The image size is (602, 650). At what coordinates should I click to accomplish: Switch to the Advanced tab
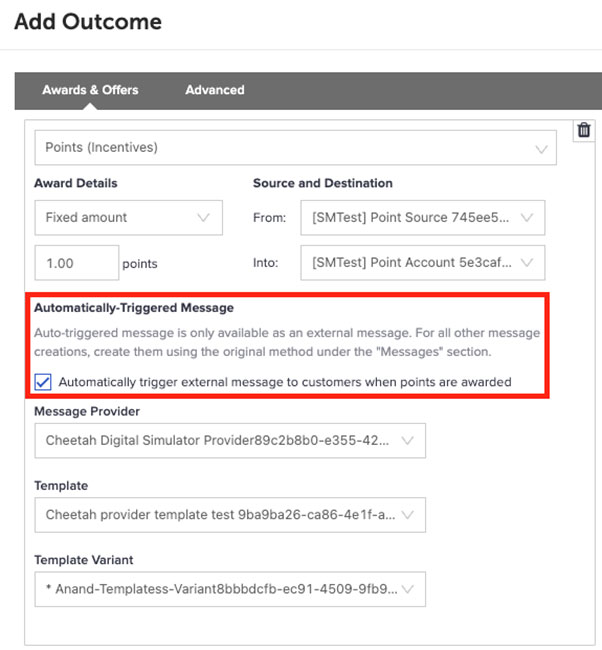[x=215, y=90]
